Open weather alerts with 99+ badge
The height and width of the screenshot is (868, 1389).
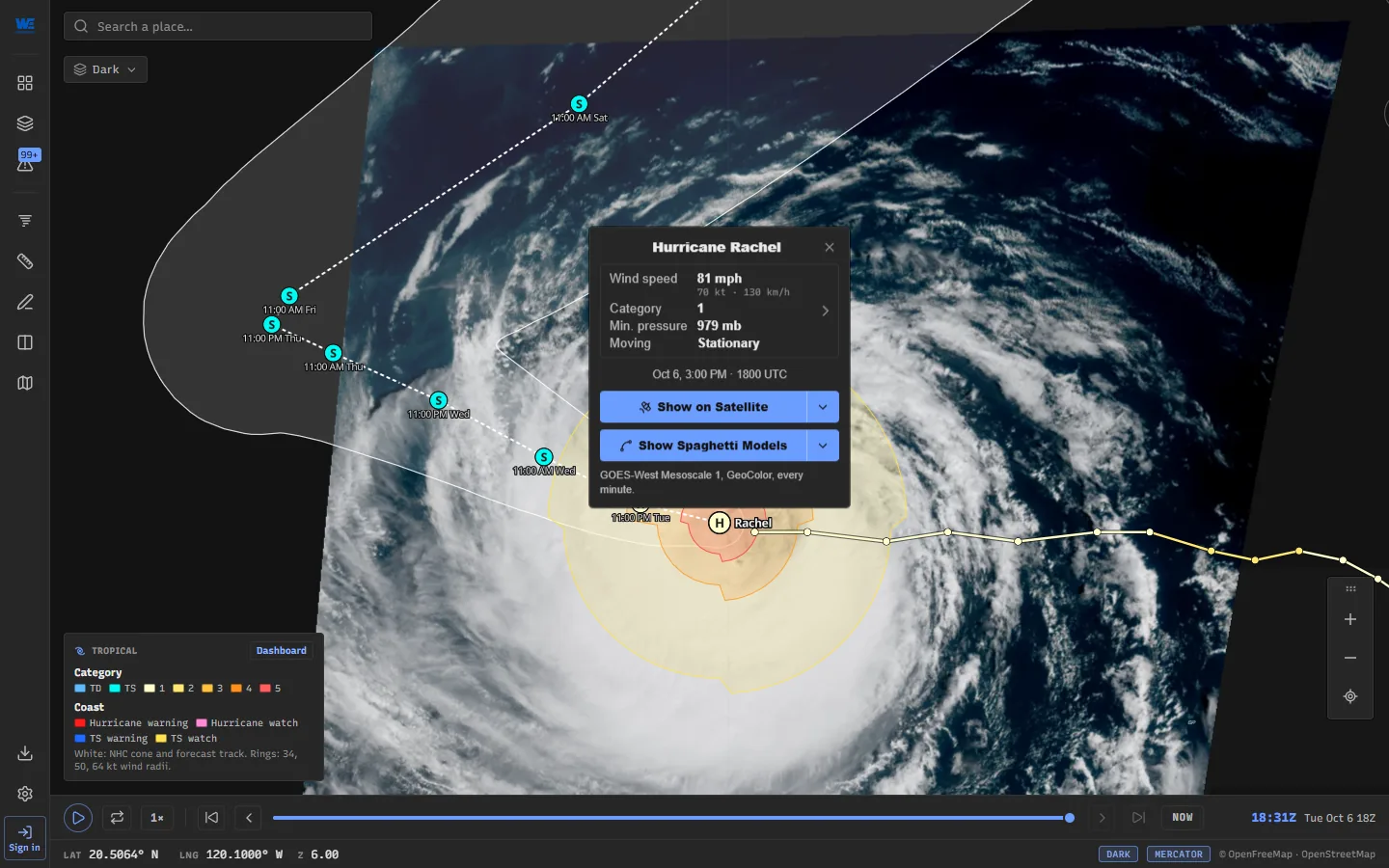point(26,161)
